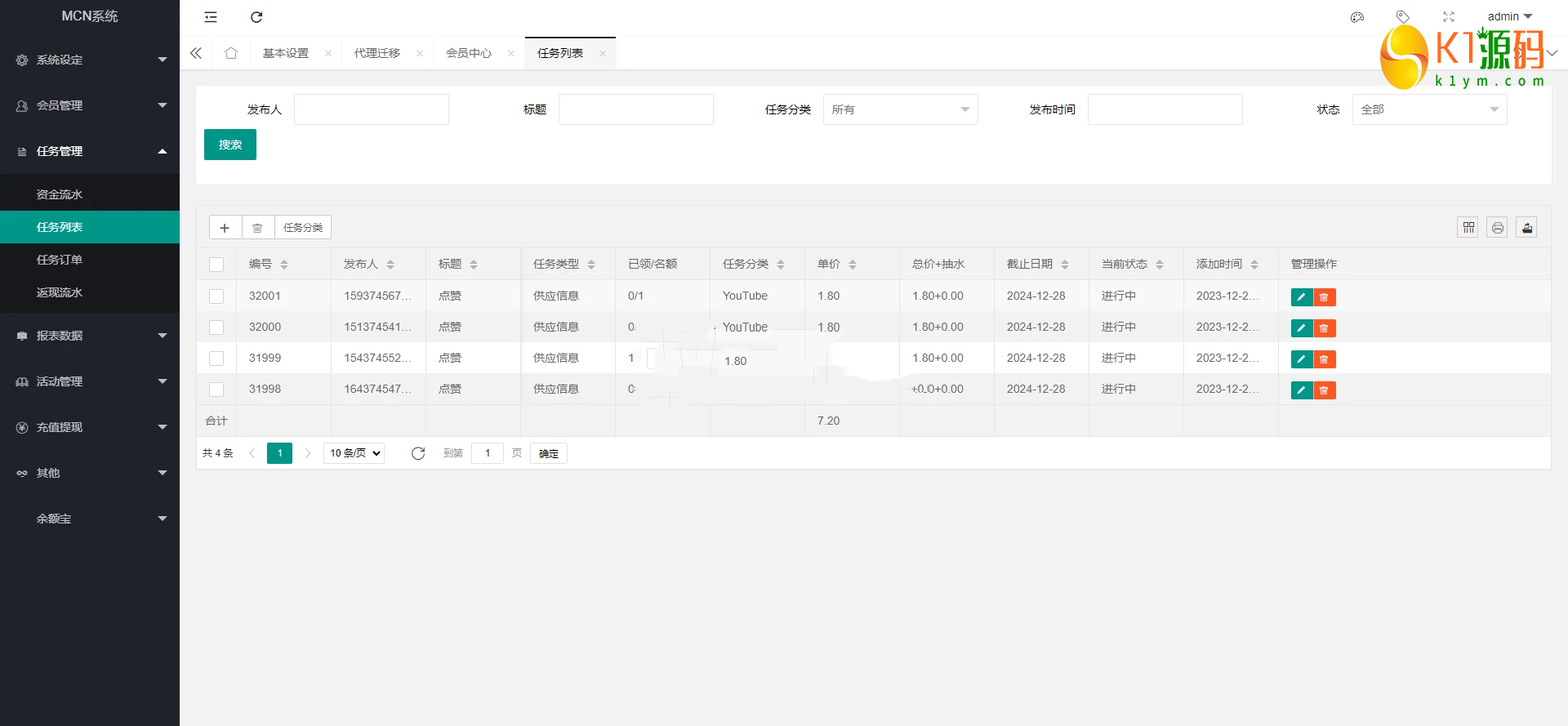Delete task 31998 using the red trash icon
The image size is (1568, 726).
pos(1324,390)
